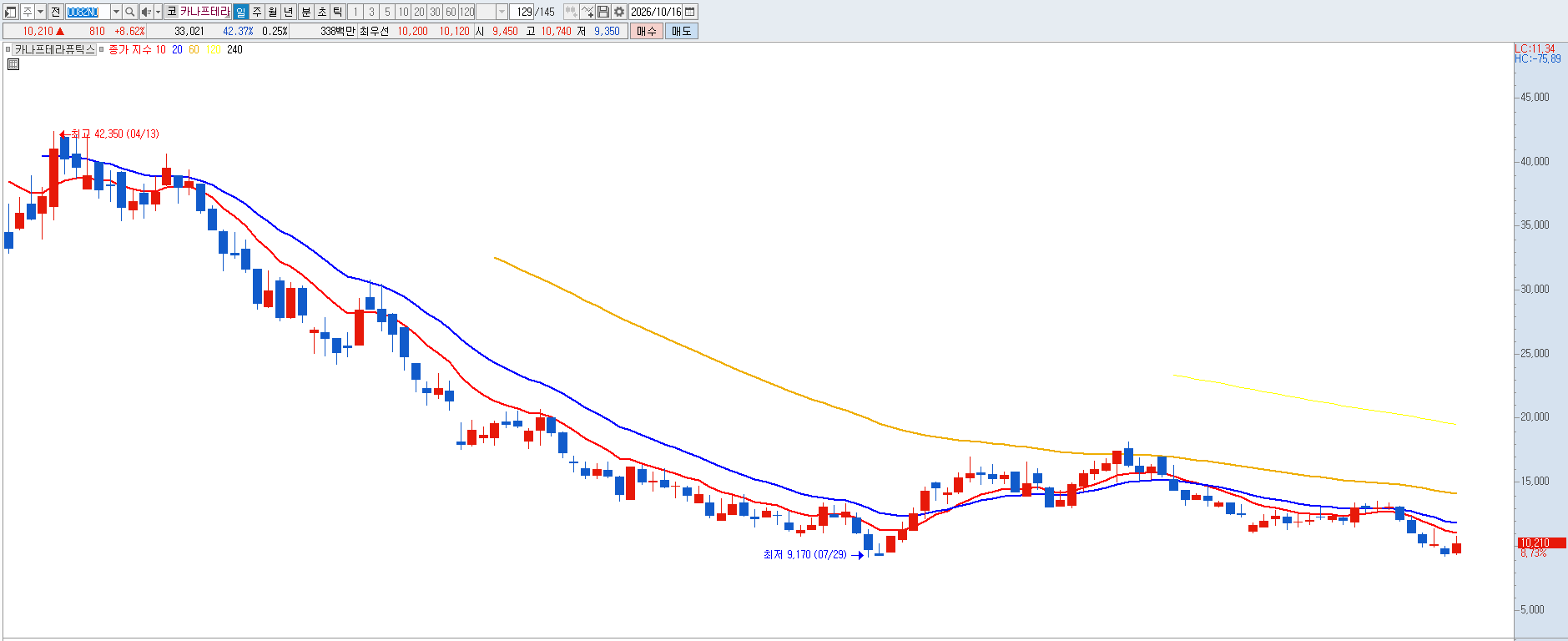Select the 5 interval toolbar button
This screenshot has width=1568, height=641.
[387, 12]
